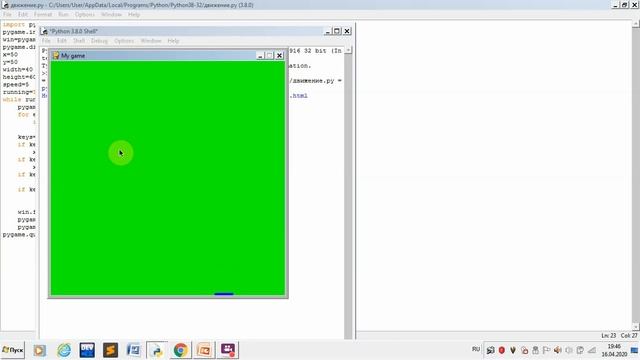Click the RU language indicator in the tray
Viewport: 640px width, 360px height.
(x=476, y=349)
